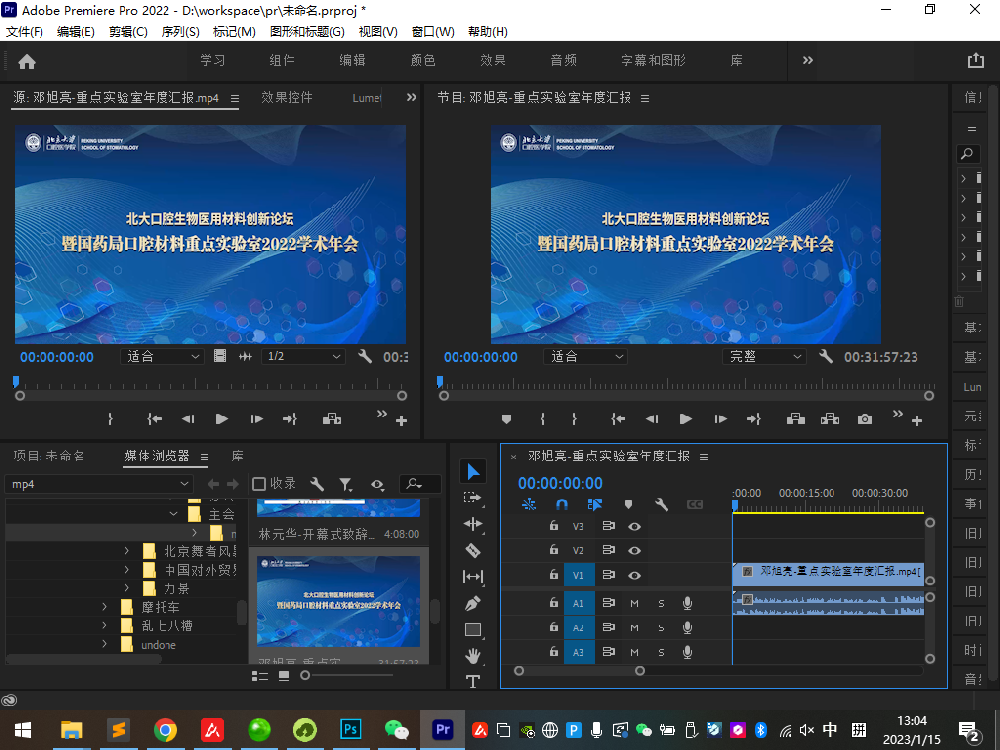Switch to 编辑 workspace tab

[x=352, y=60]
